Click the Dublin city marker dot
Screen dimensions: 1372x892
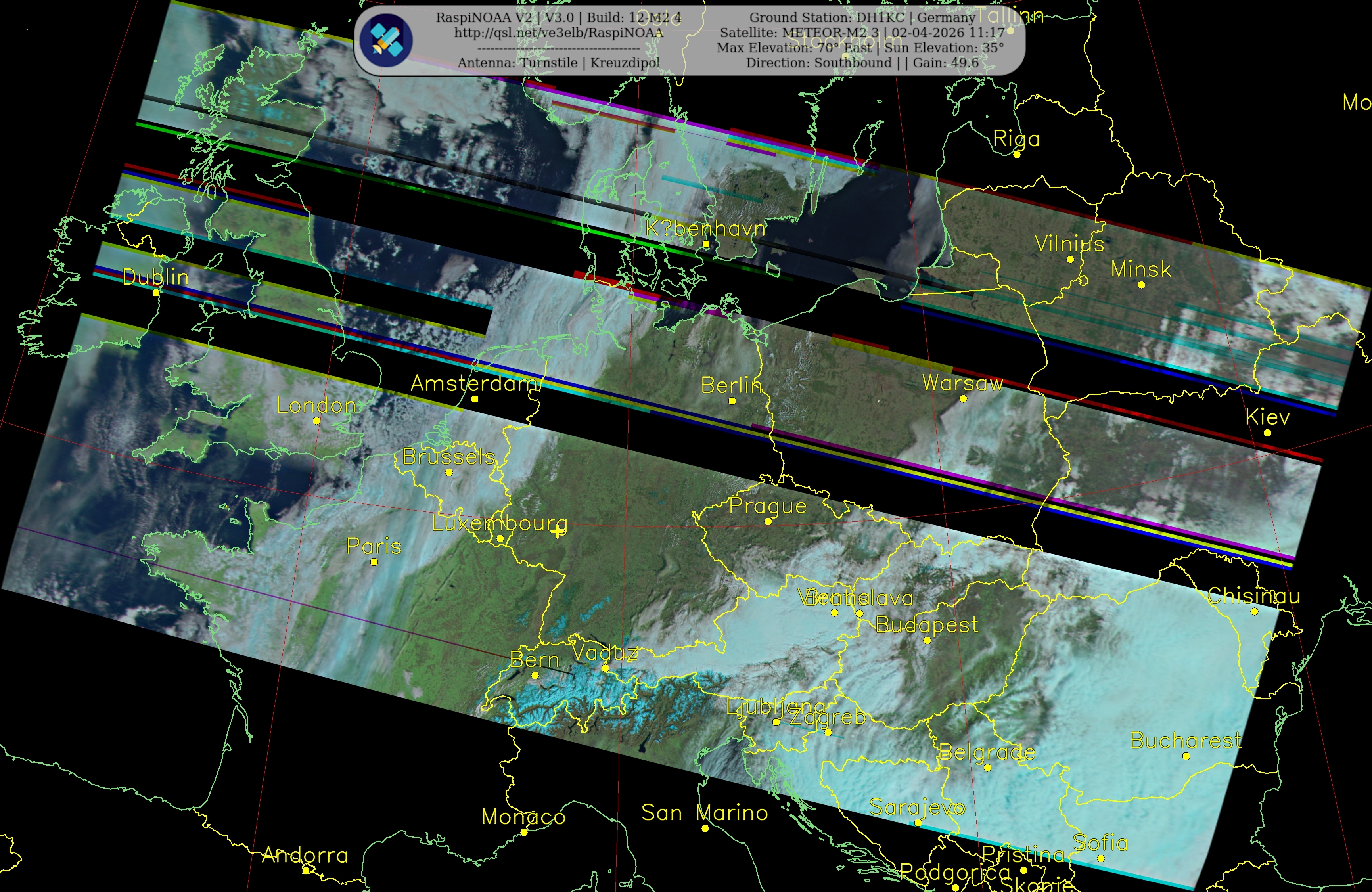156,293
